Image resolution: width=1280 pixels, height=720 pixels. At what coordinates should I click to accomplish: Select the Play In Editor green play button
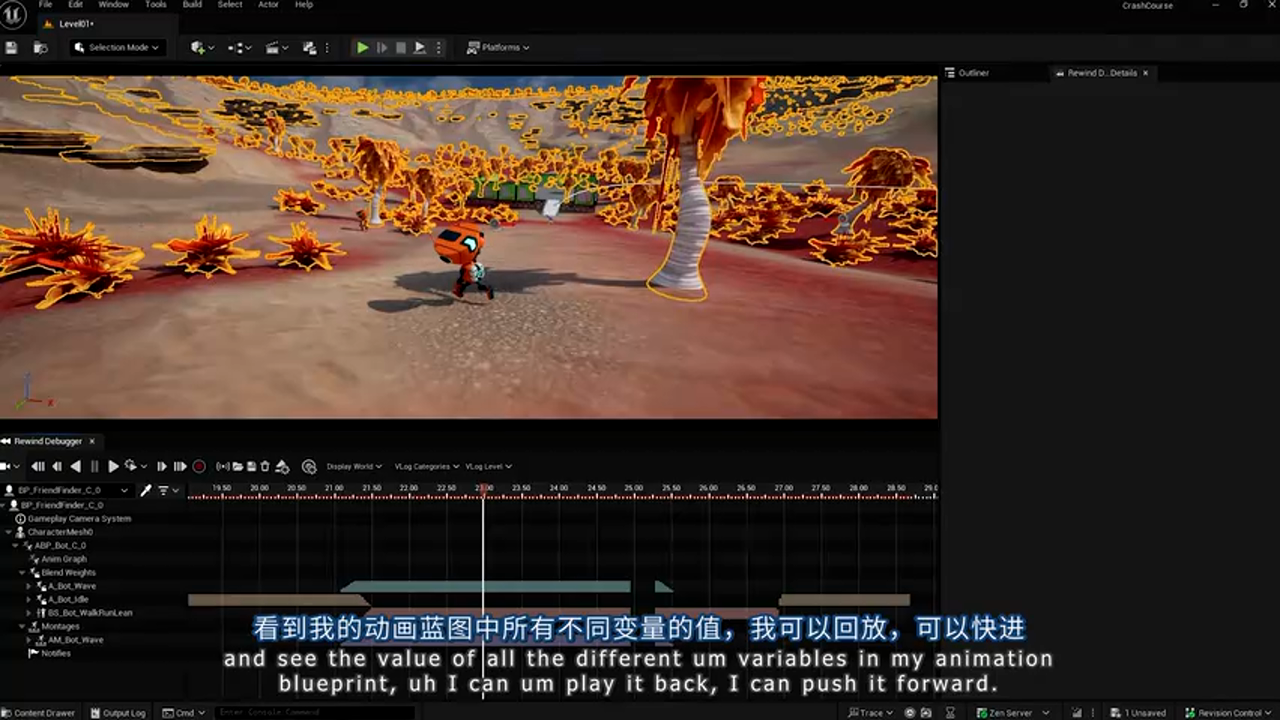pos(362,47)
